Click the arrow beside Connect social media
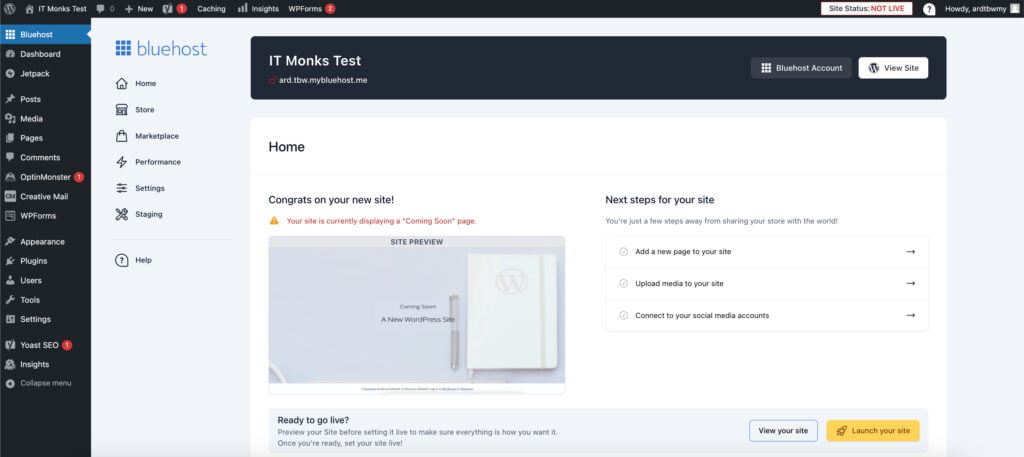Viewport: 1024px width, 457px height. (x=910, y=315)
